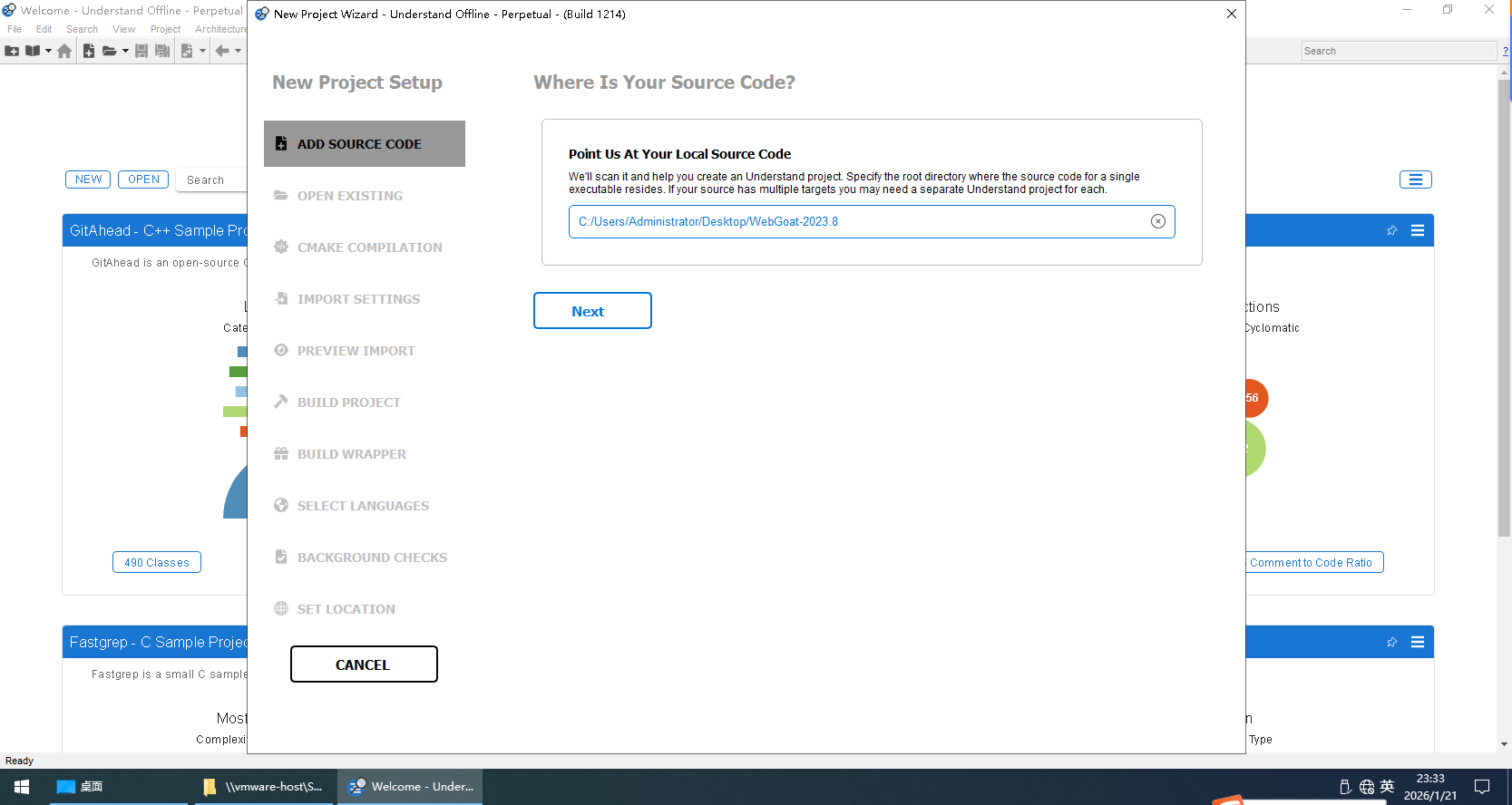This screenshot has height=805, width=1512.
Task: Open the GitAhead card hamburger menu
Action: (1417, 230)
